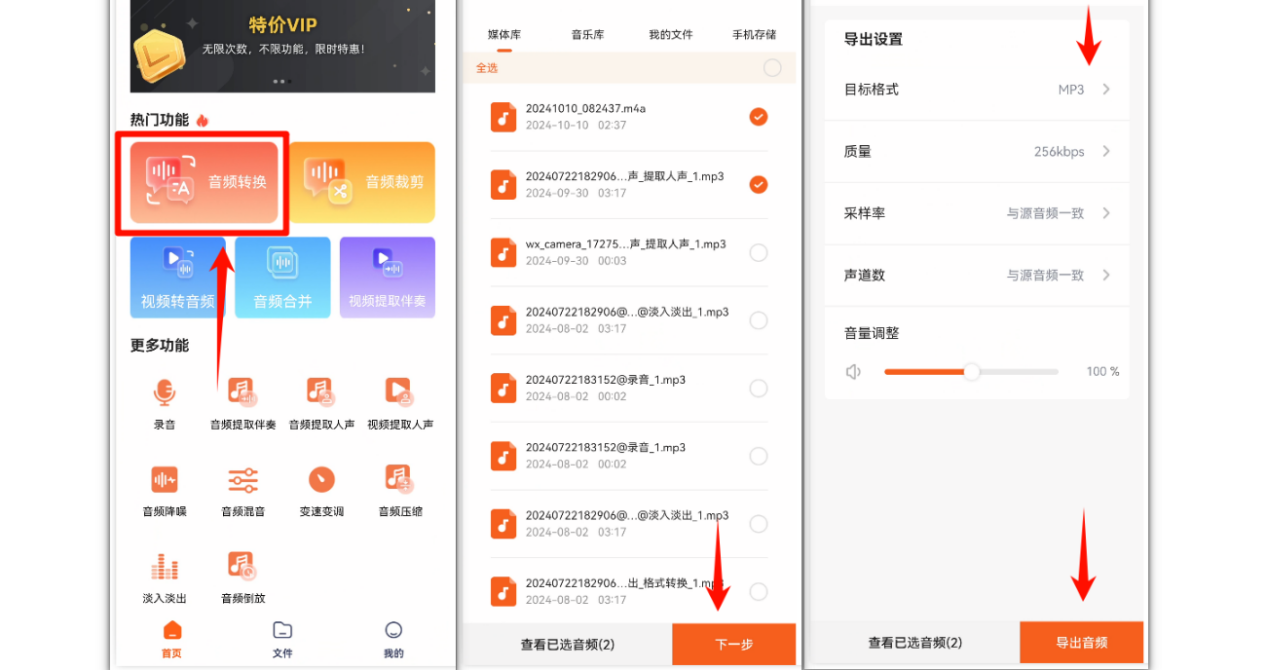Image resolution: width=1266 pixels, height=670 pixels.
Task: Expand the 质量 256kbps option chevron
Action: click(1106, 151)
